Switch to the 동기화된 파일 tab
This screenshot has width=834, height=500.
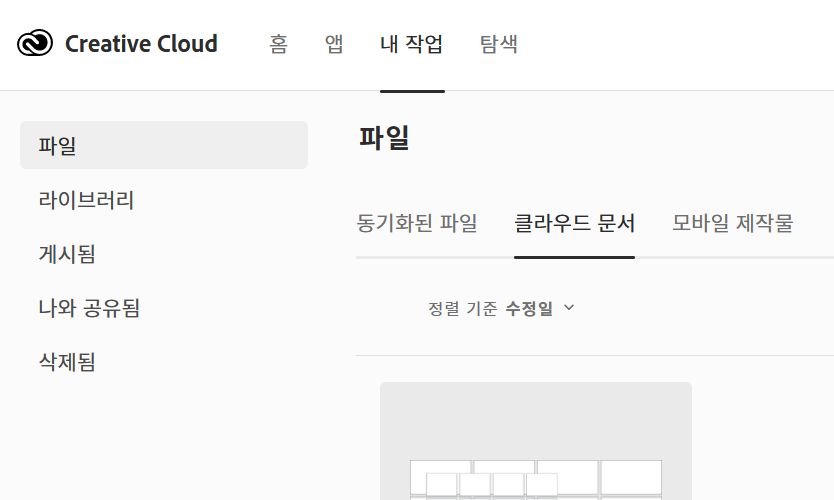[417, 223]
